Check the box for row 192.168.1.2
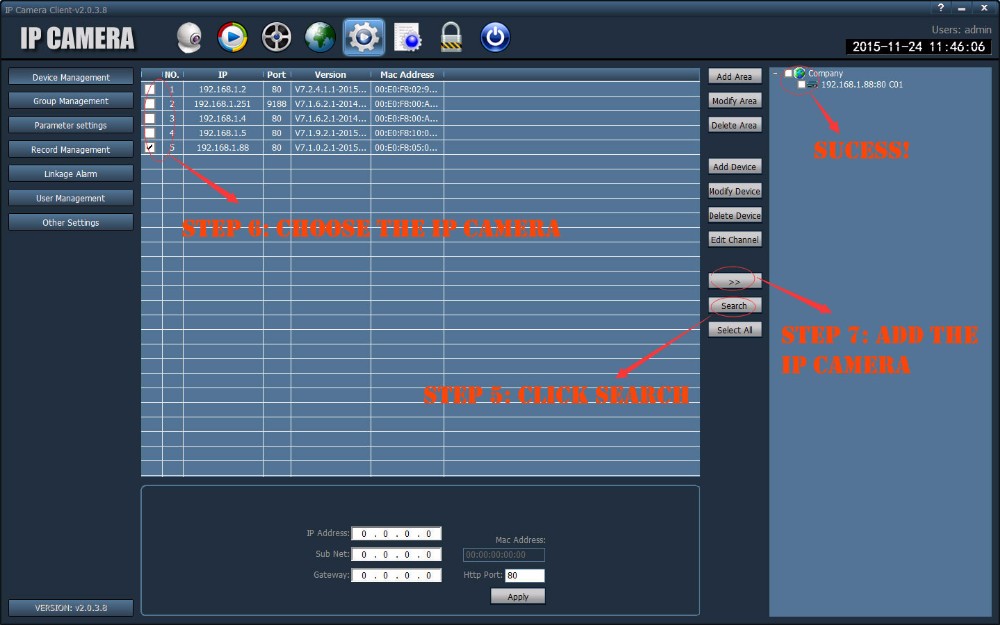This screenshot has height=625, width=1000. (x=150, y=89)
